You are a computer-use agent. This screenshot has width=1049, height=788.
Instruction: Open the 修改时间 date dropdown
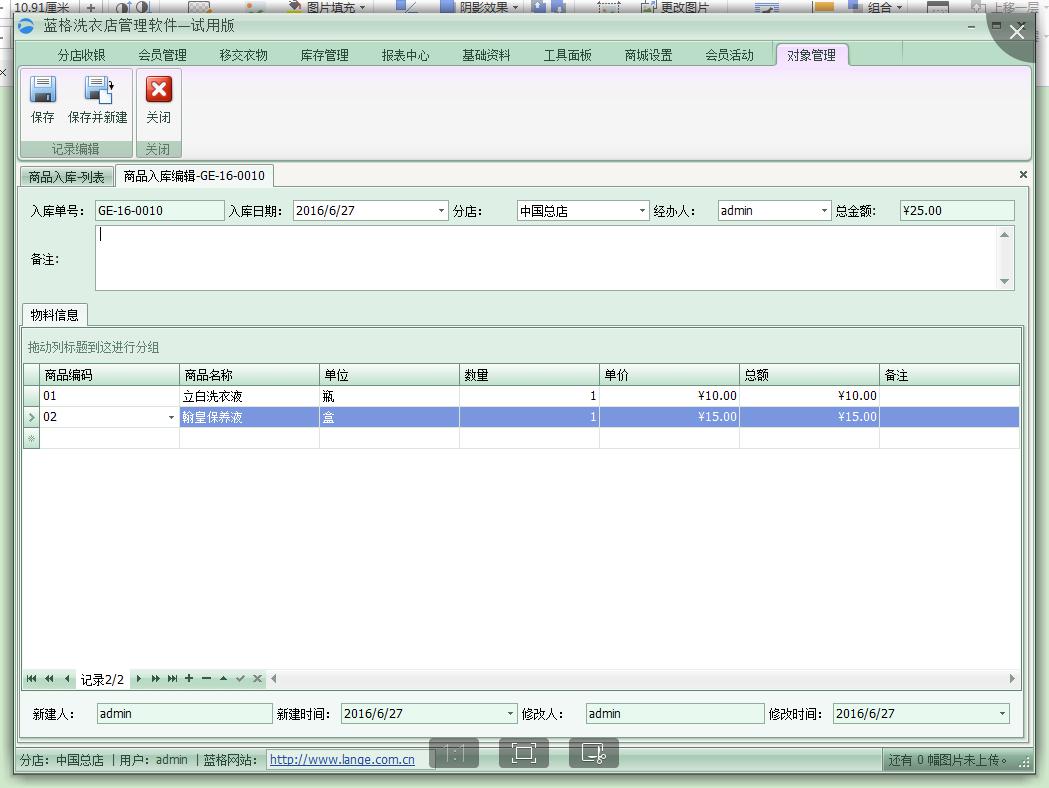tap(1002, 714)
